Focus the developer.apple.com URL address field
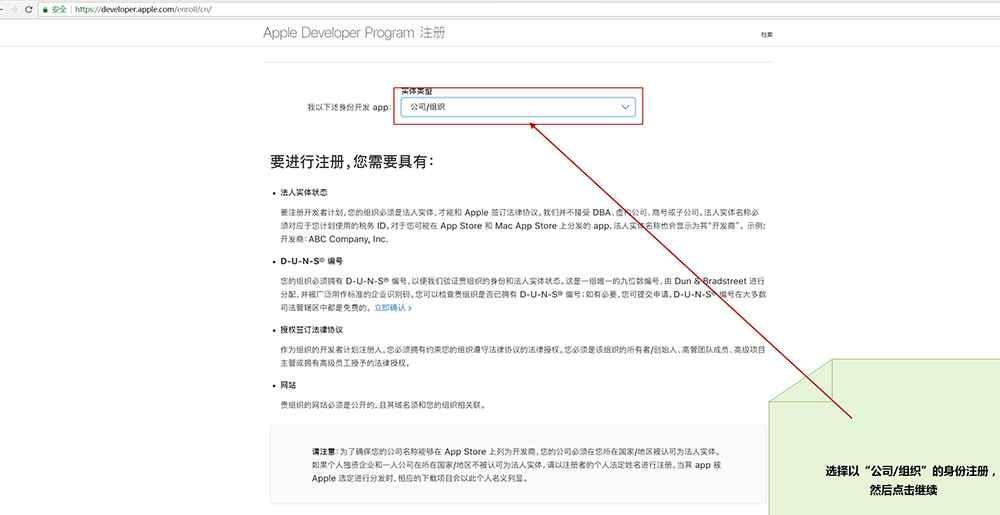This screenshot has width=1000, height=515. point(150,9)
